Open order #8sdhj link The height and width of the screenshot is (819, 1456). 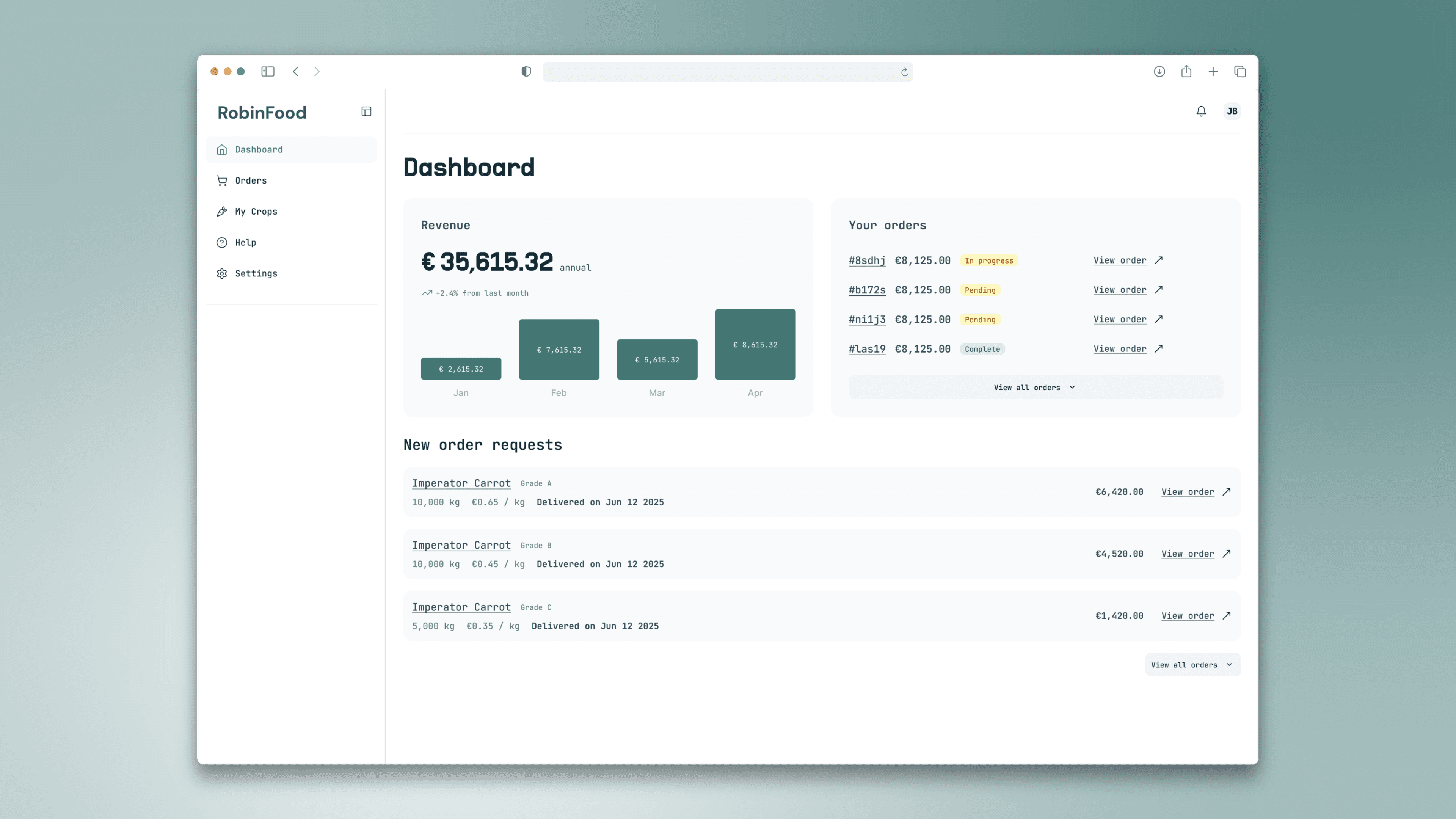867,260
